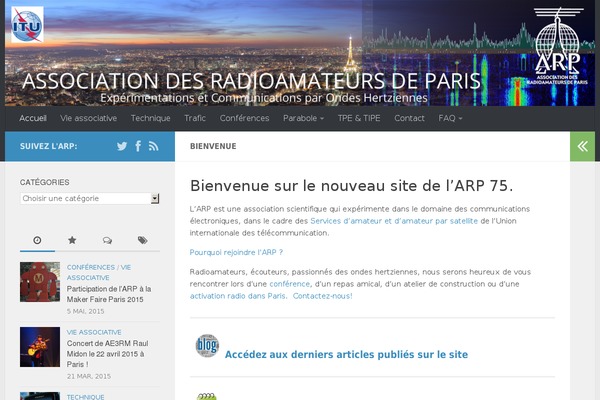Open the ARP Facebook page icon
Viewport: 600px width, 400px height.
pyautogui.click(x=138, y=146)
